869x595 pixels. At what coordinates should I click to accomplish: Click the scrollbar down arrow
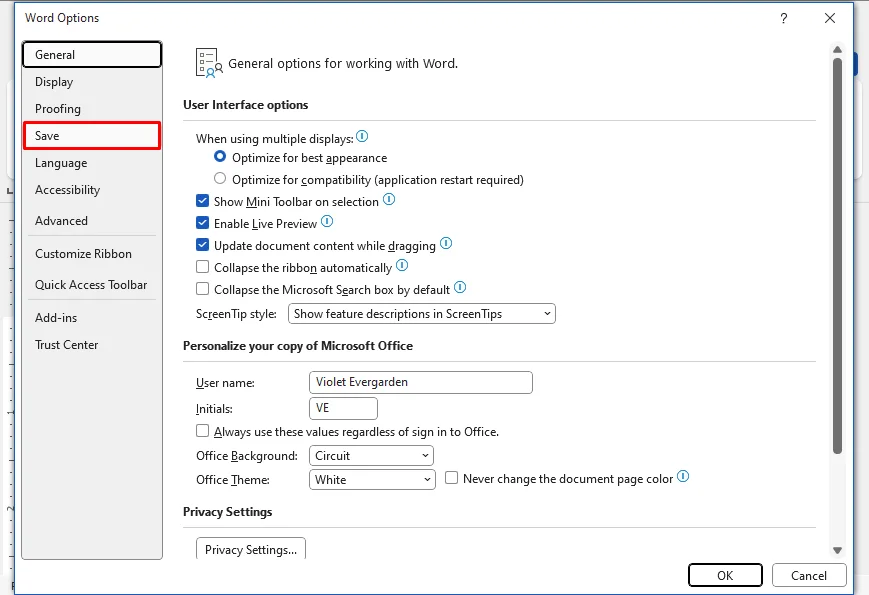(837, 550)
